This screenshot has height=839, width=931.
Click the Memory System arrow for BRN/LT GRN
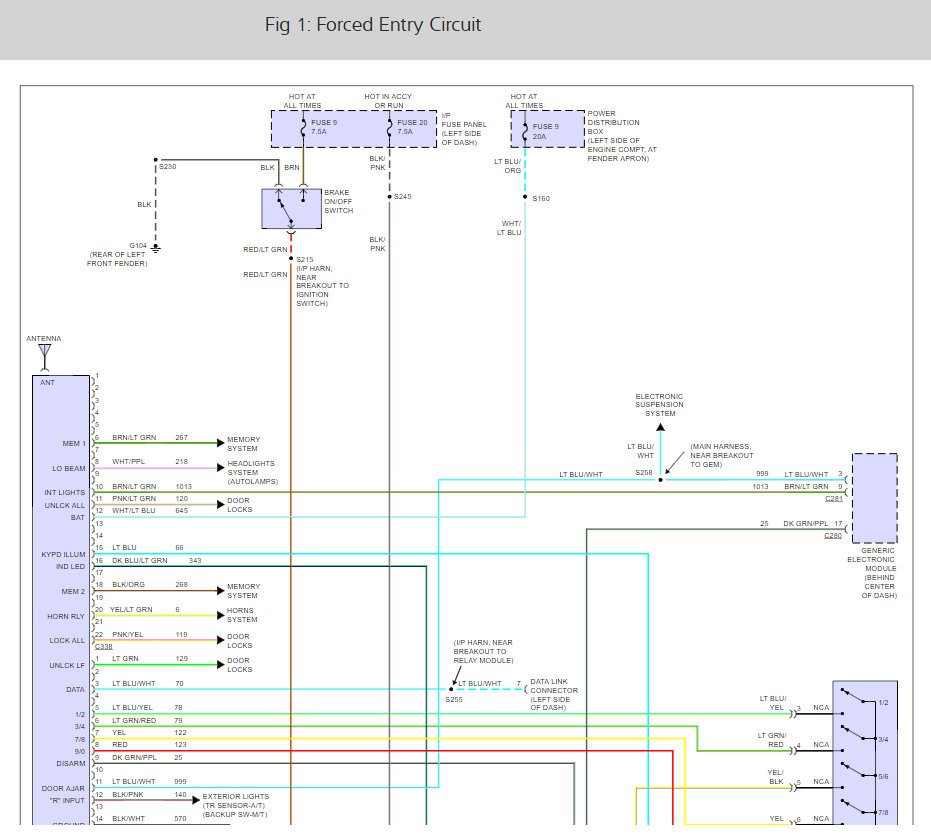pos(221,443)
